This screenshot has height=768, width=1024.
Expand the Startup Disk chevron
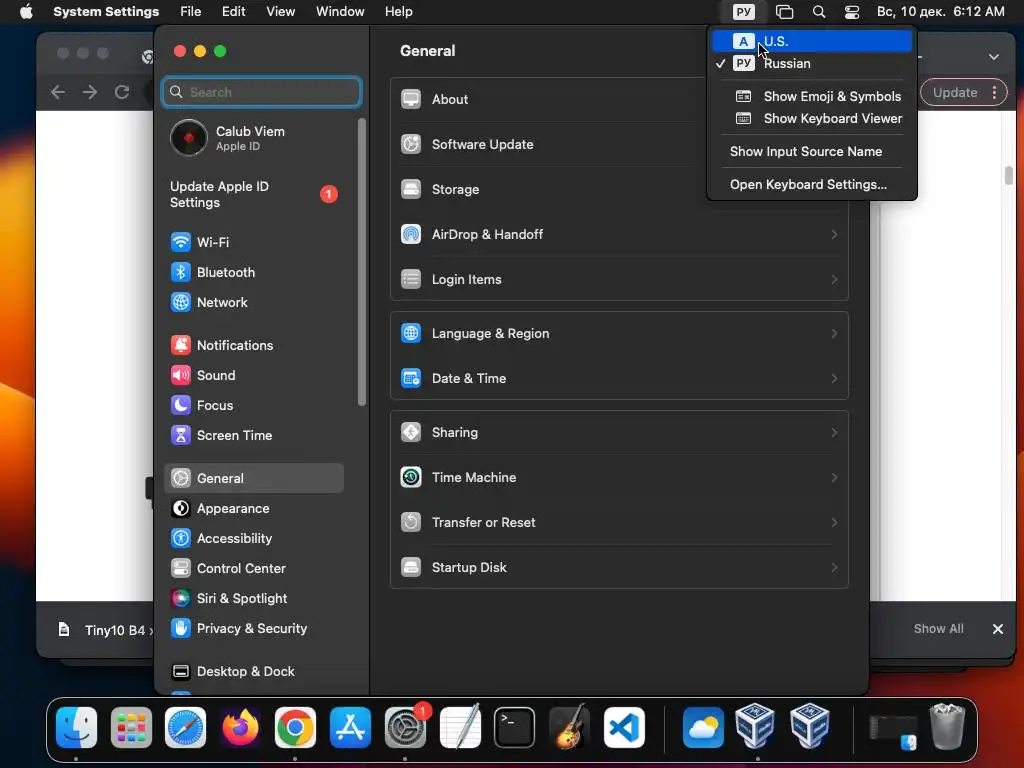(834, 568)
